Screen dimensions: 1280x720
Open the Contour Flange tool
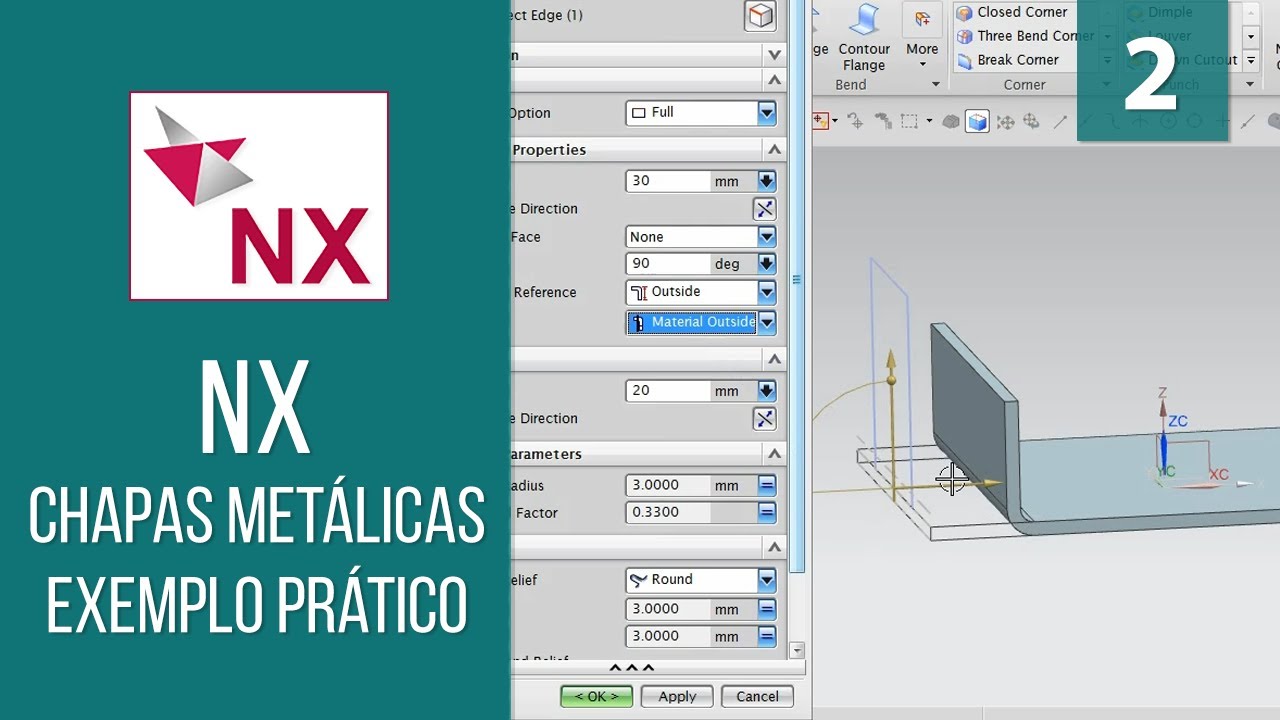tap(864, 38)
